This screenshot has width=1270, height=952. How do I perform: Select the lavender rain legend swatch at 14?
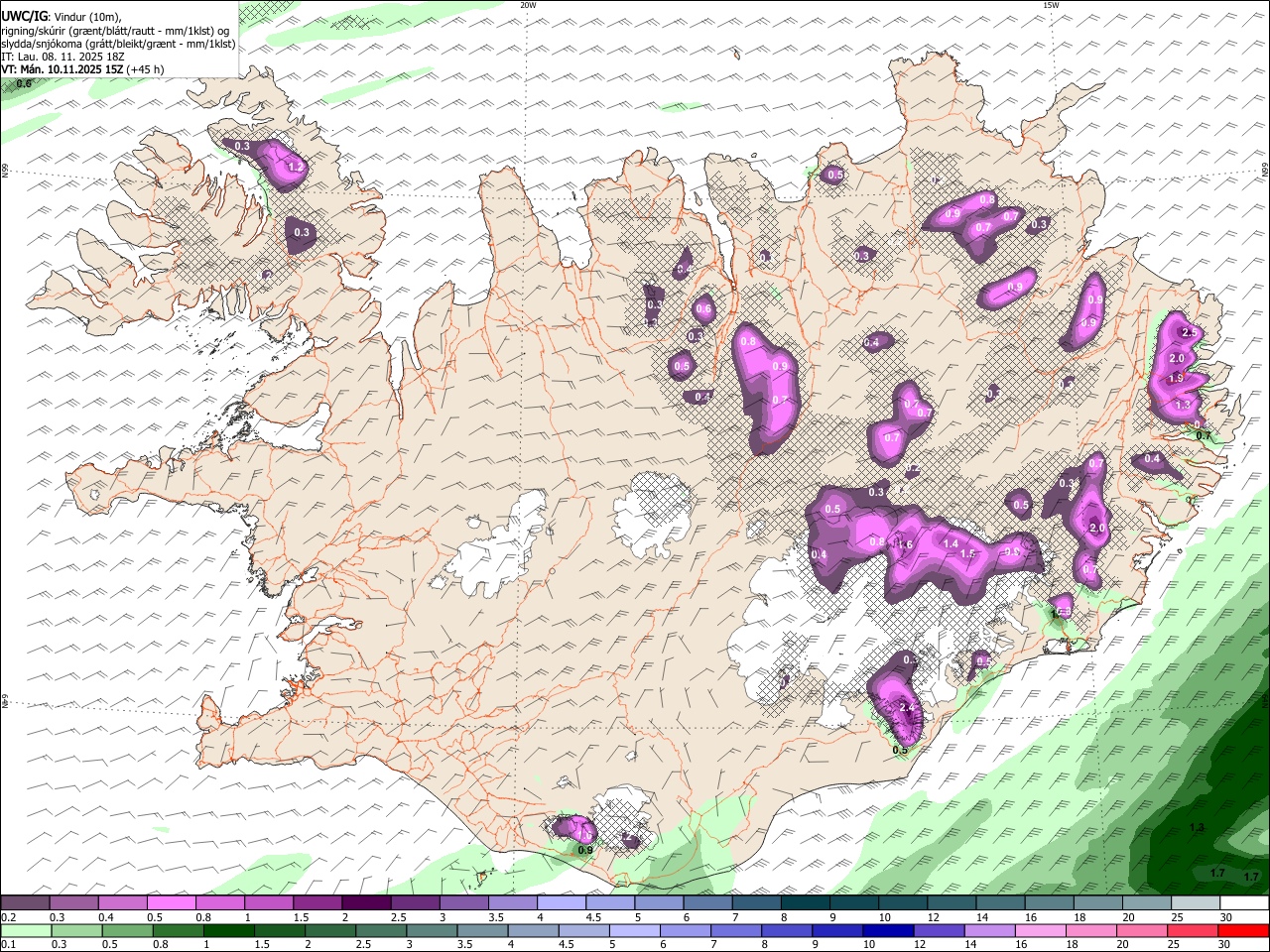pos(988,931)
